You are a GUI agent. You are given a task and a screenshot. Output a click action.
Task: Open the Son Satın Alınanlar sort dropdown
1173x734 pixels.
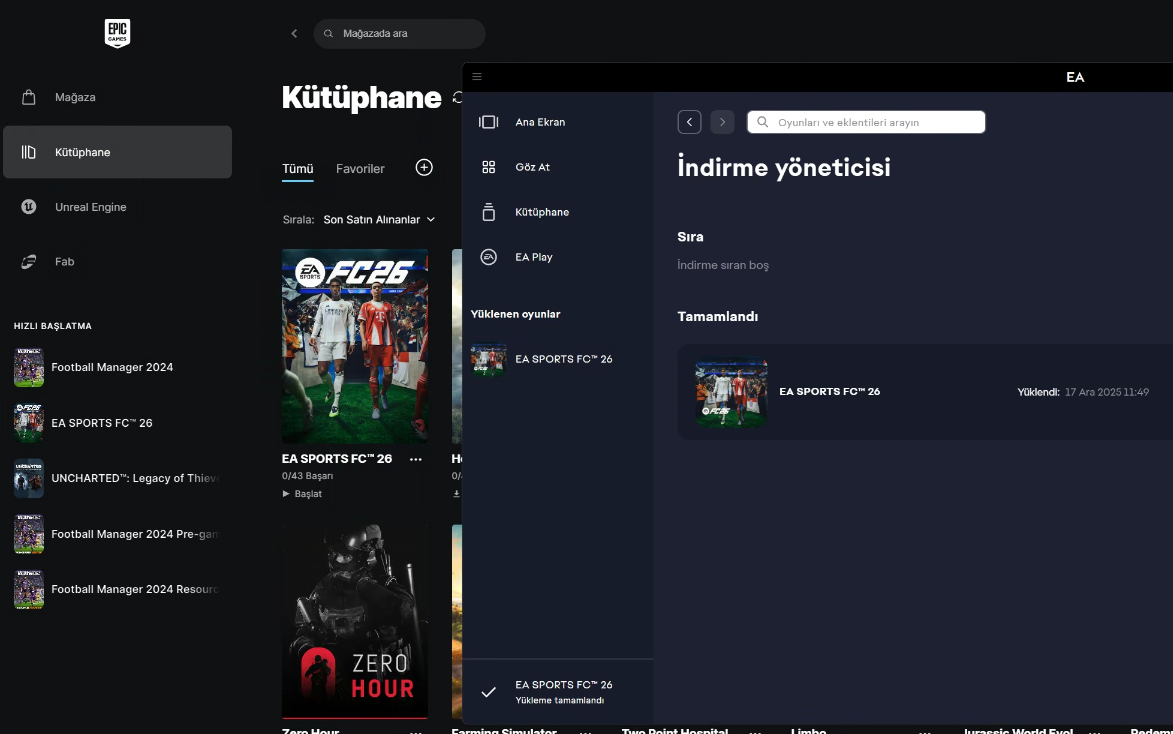[379, 219]
